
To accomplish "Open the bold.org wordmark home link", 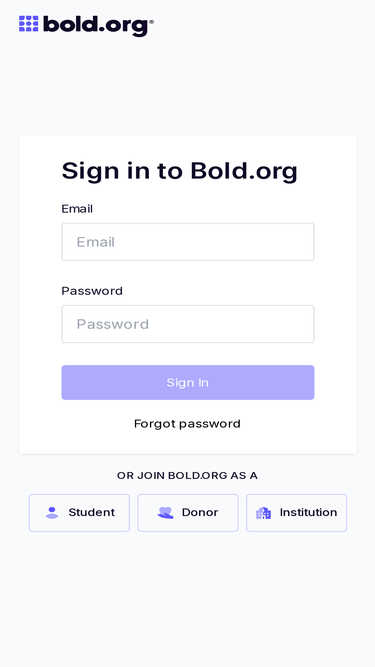I will tap(86, 26).
